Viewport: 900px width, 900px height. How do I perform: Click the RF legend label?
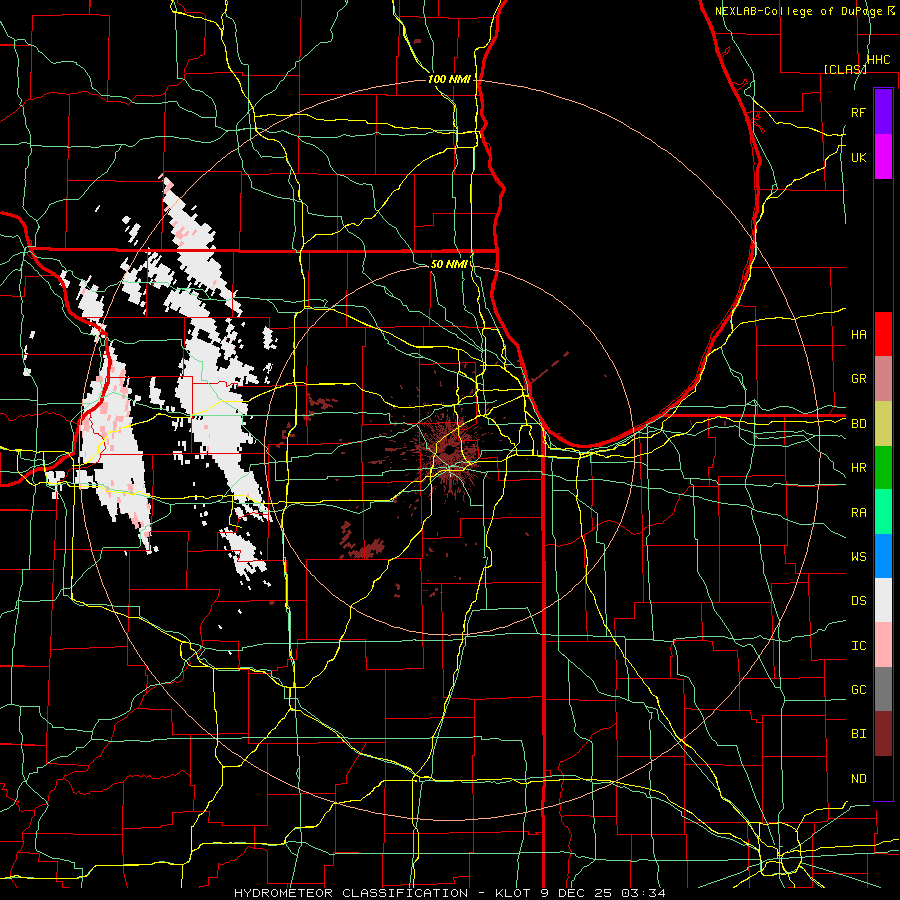coord(858,112)
